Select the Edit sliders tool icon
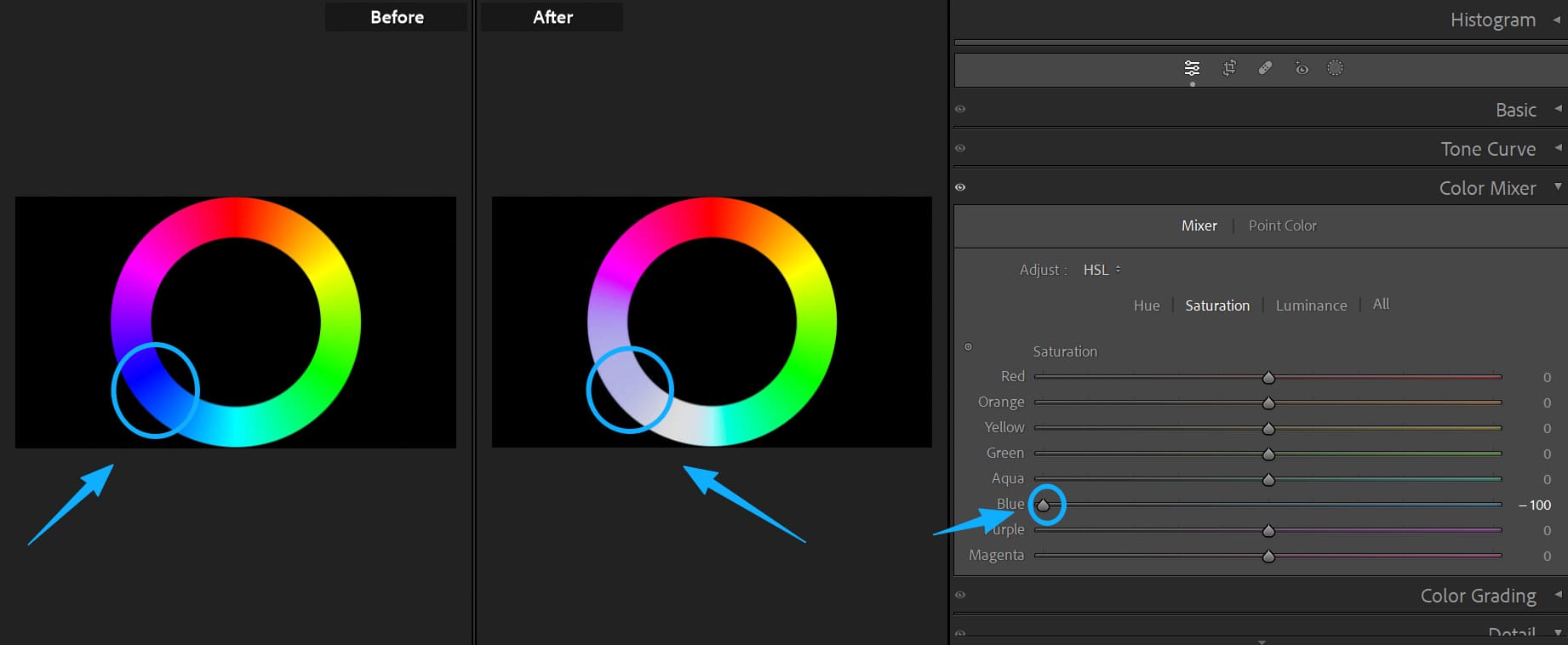Image resolution: width=1568 pixels, height=645 pixels. pos(1192,68)
